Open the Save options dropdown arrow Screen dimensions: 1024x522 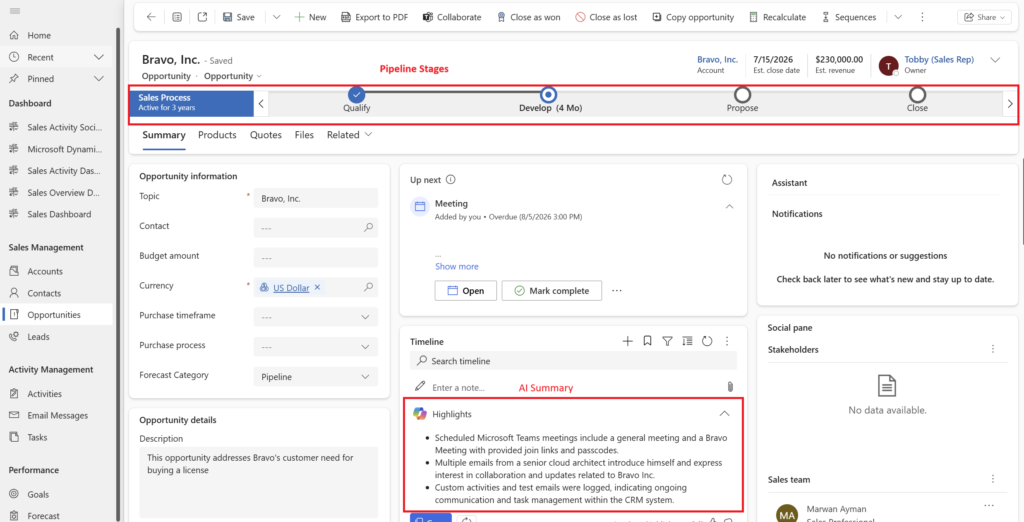click(x=276, y=17)
